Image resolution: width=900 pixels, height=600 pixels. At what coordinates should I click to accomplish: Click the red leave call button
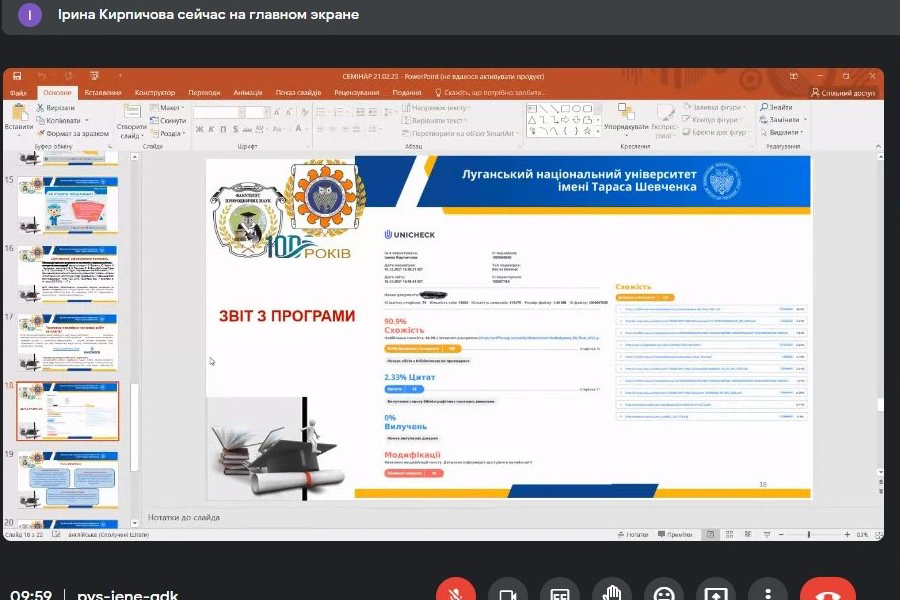(828, 591)
